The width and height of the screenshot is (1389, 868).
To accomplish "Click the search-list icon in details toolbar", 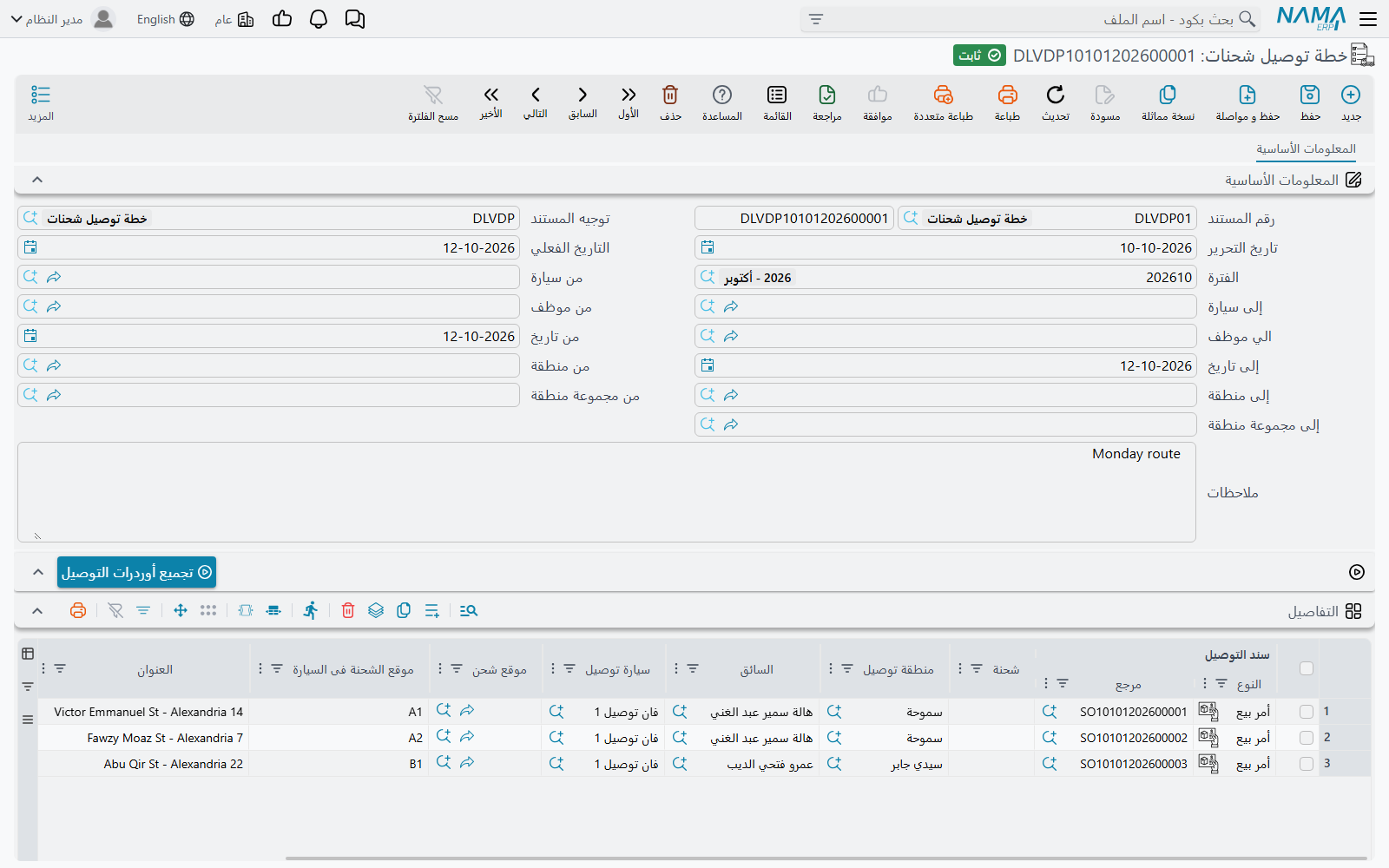I will tap(469, 611).
